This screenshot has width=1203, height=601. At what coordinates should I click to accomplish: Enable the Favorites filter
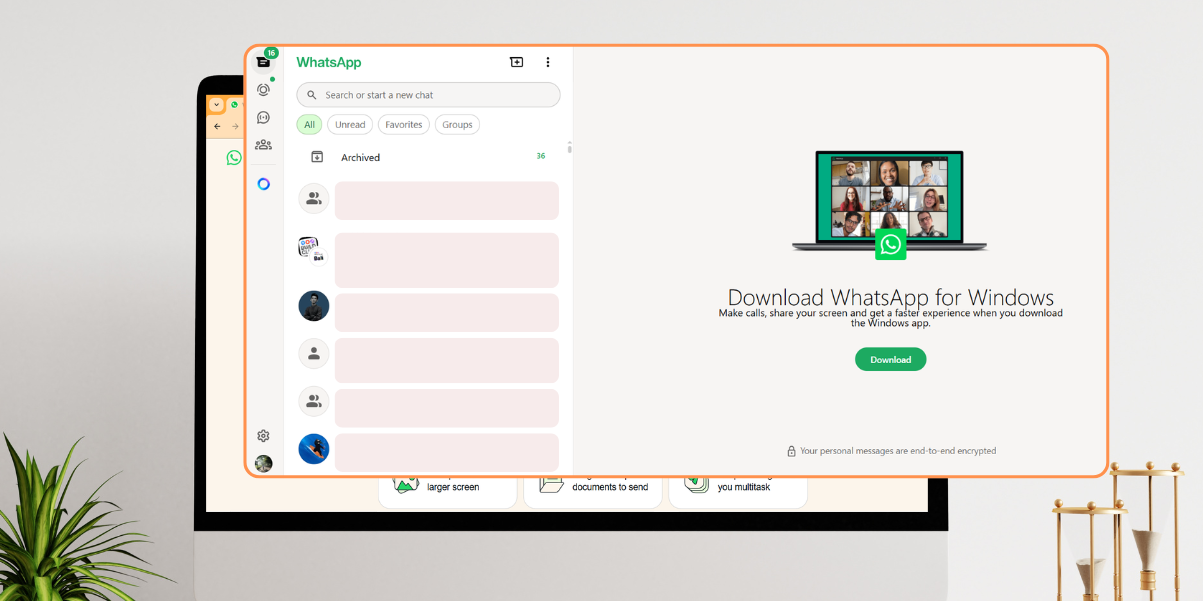coord(403,124)
